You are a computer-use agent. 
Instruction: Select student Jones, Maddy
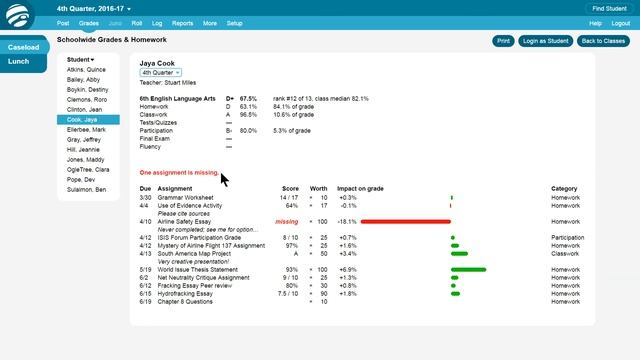point(86,160)
